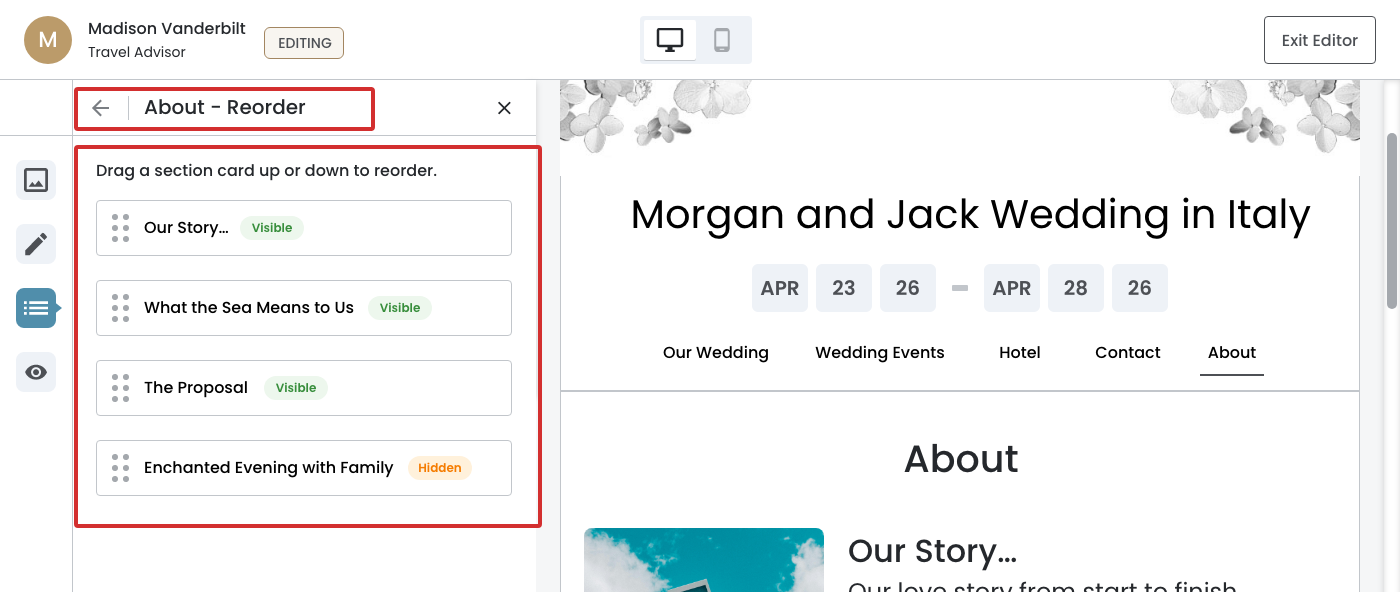Go to the Contact tab

1127,352
